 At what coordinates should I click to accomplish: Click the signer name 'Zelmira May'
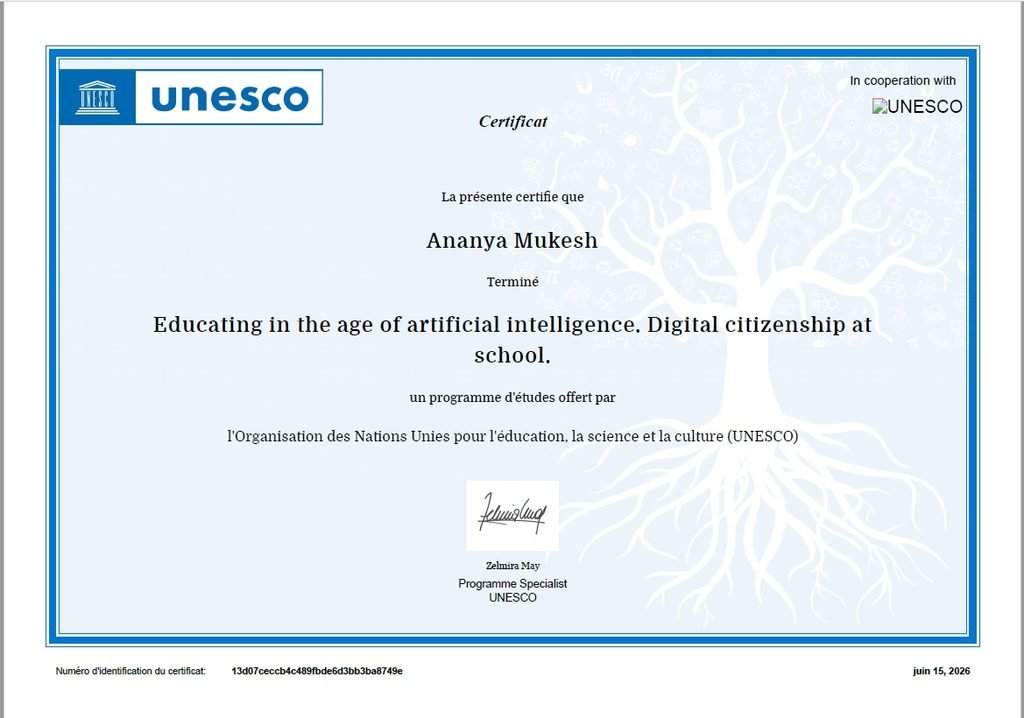click(x=513, y=566)
